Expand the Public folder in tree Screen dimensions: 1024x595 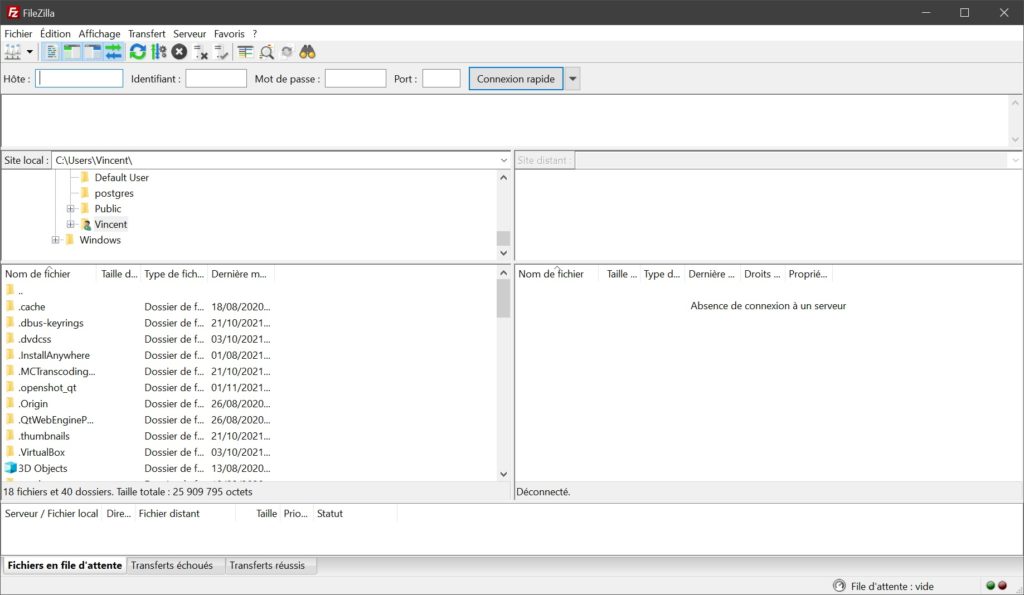[x=71, y=209]
